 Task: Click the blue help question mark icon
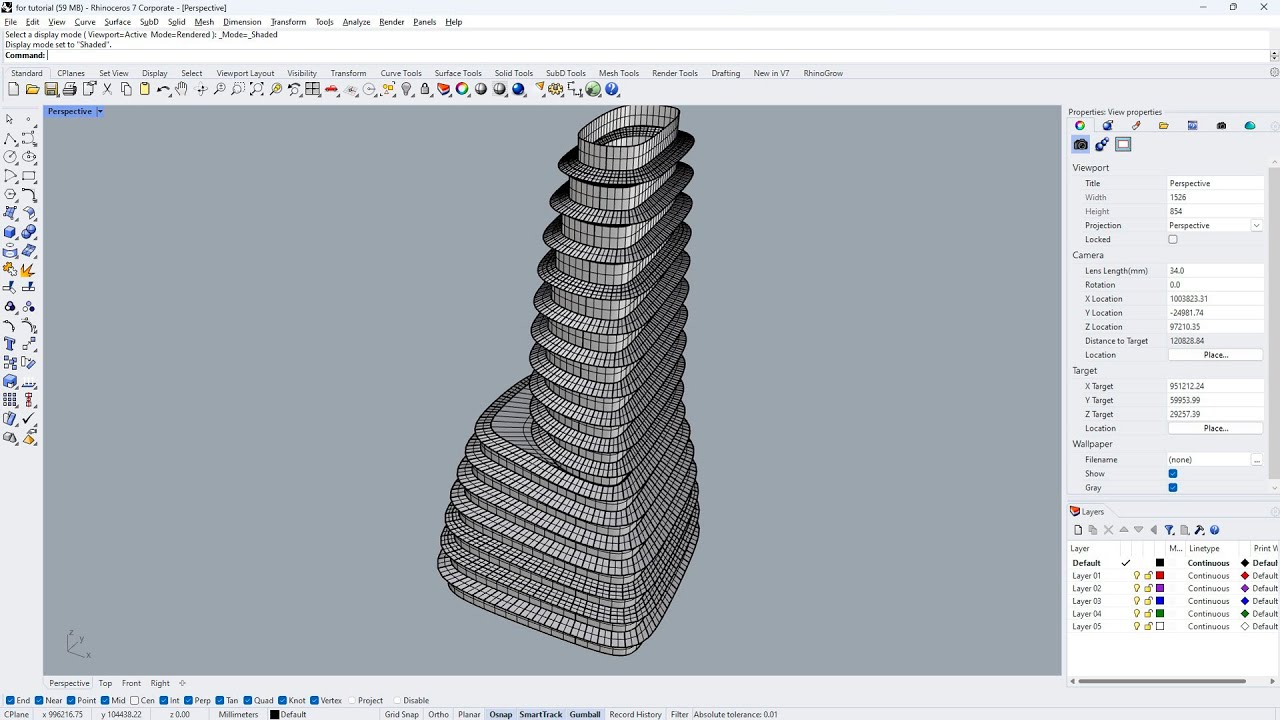pos(612,89)
